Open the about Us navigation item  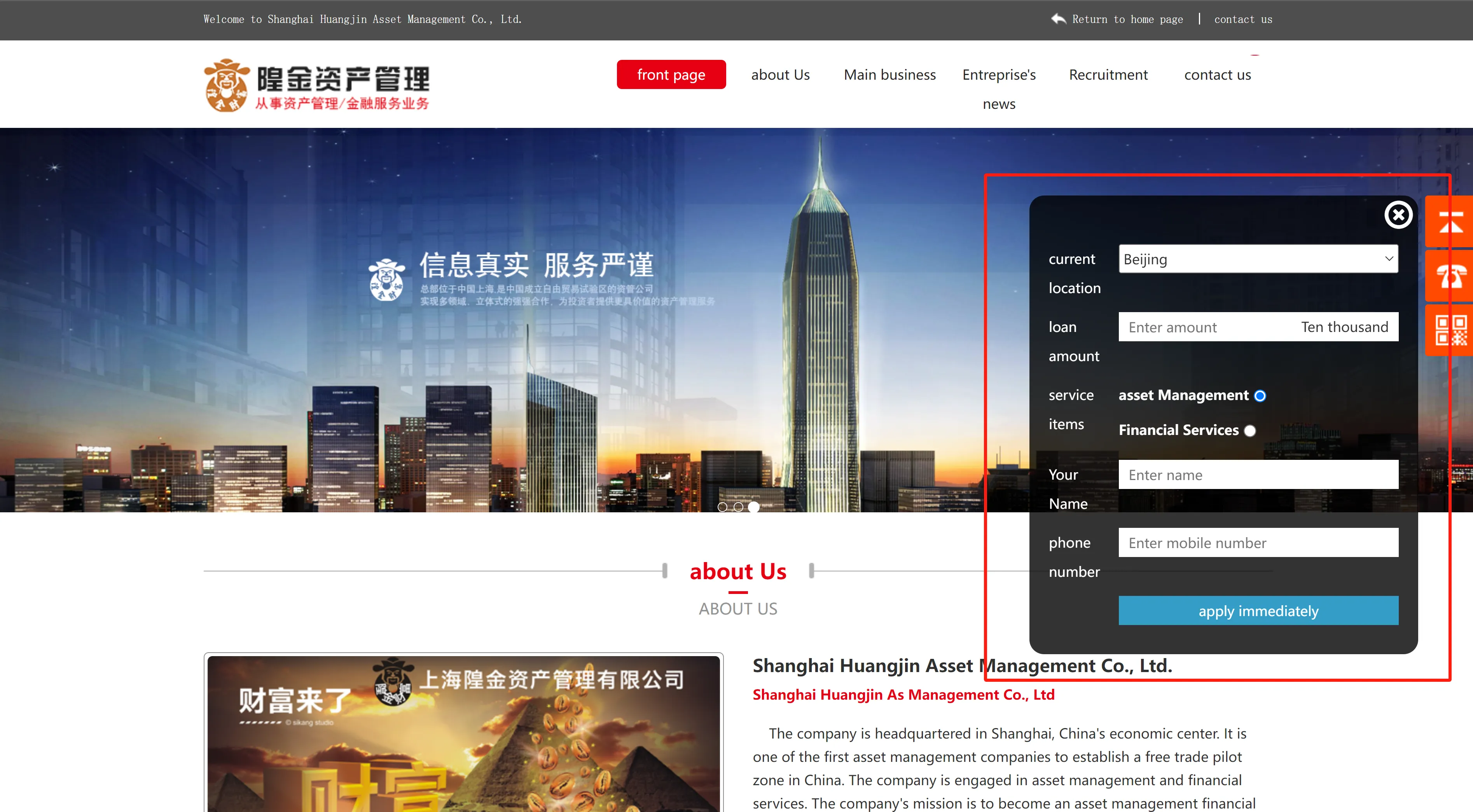780,75
